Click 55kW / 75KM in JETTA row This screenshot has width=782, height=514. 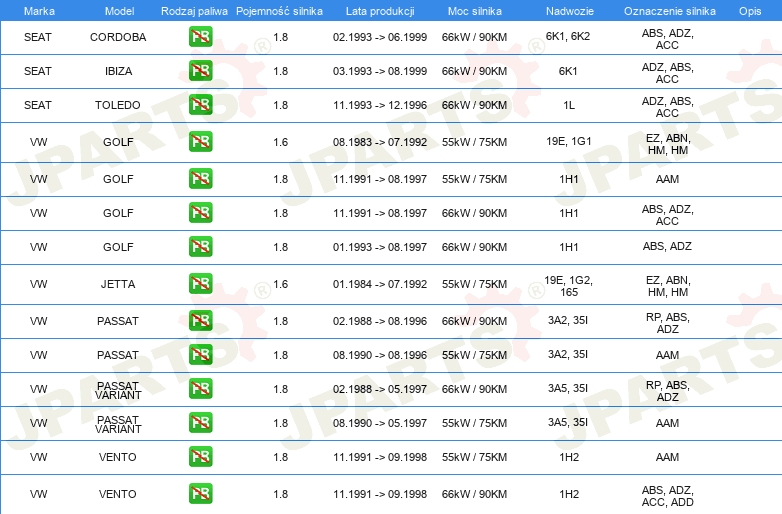tap(474, 284)
